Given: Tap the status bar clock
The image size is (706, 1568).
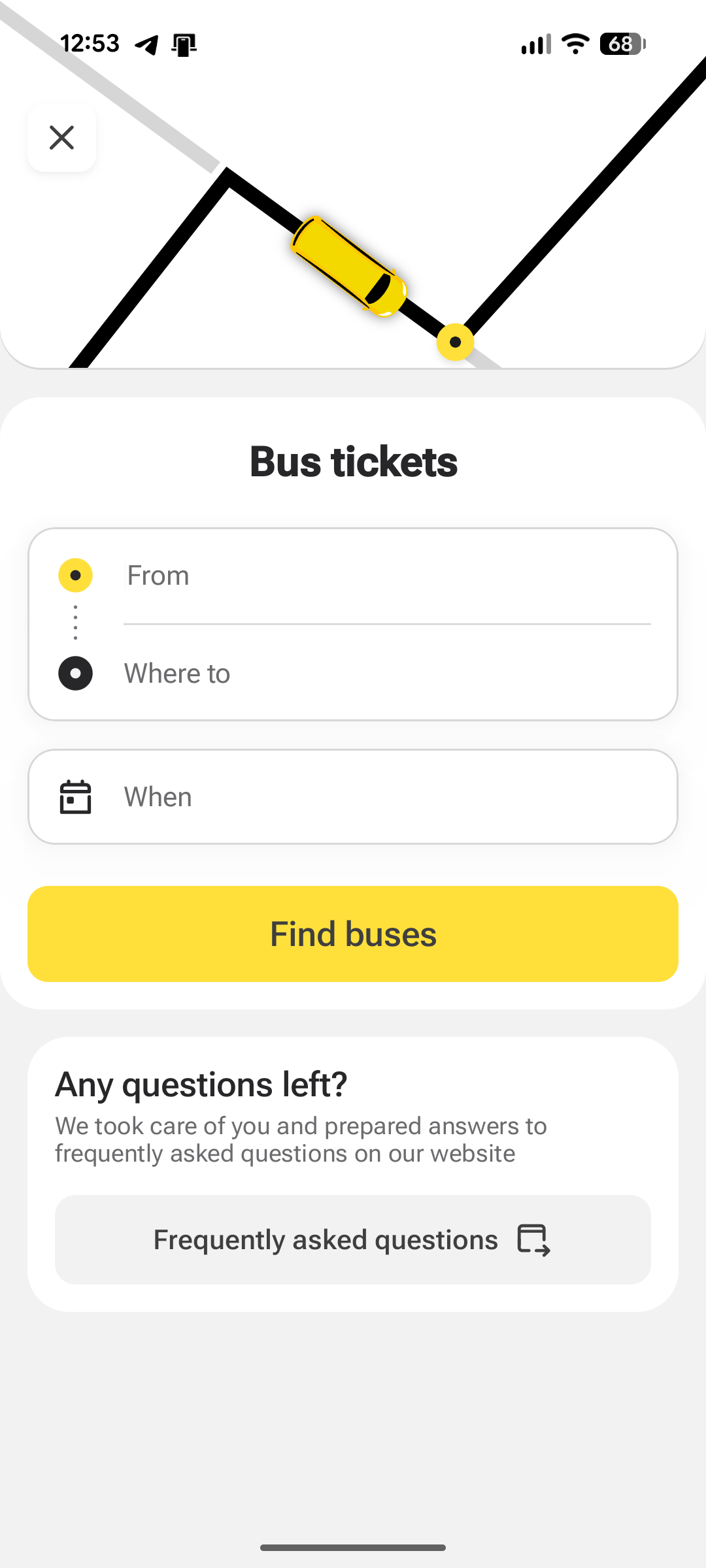Looking at the screenshot, I should click(90, 44).
